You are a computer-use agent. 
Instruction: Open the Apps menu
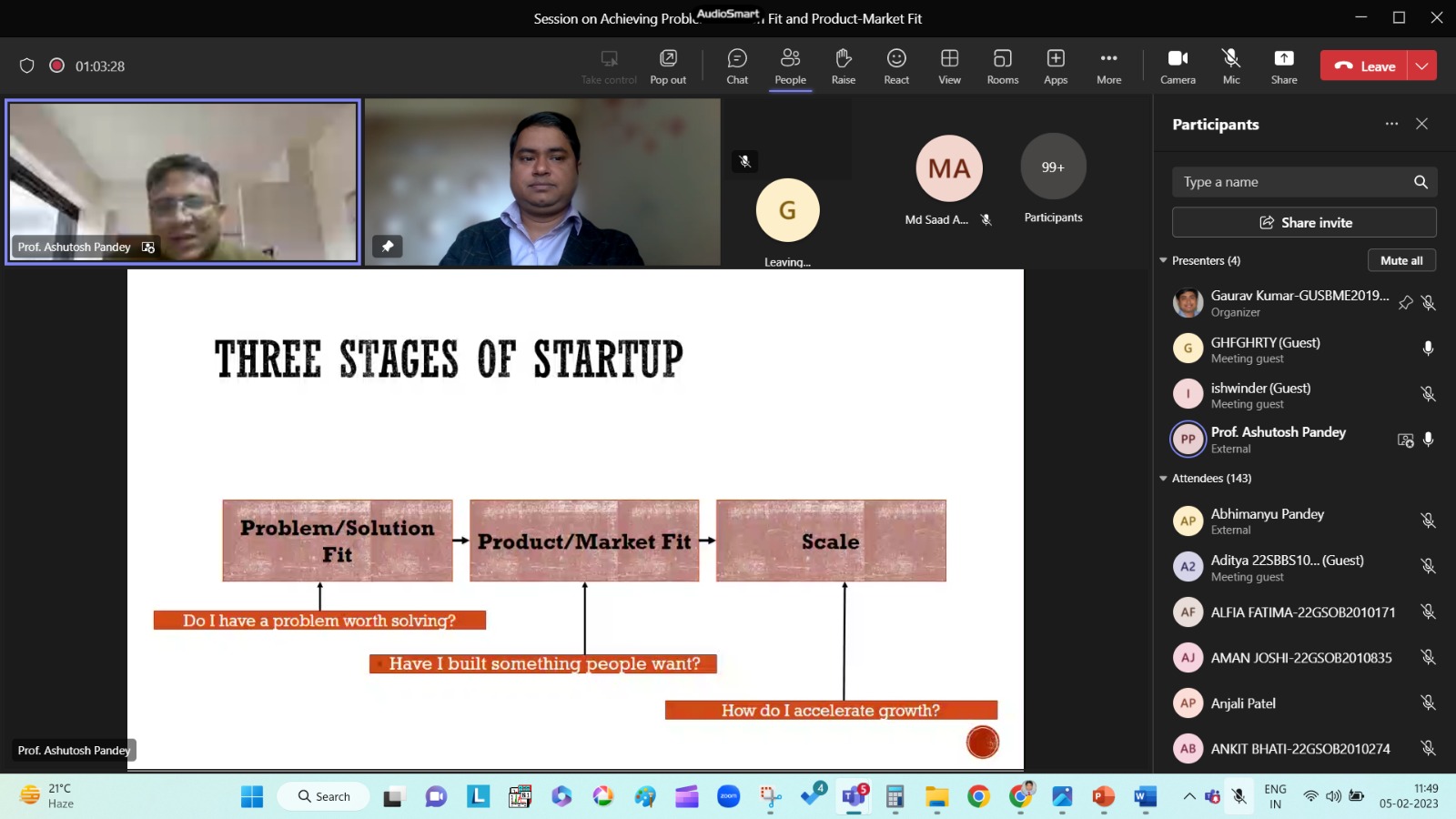pyautogui.click(x=1056, y=66)
